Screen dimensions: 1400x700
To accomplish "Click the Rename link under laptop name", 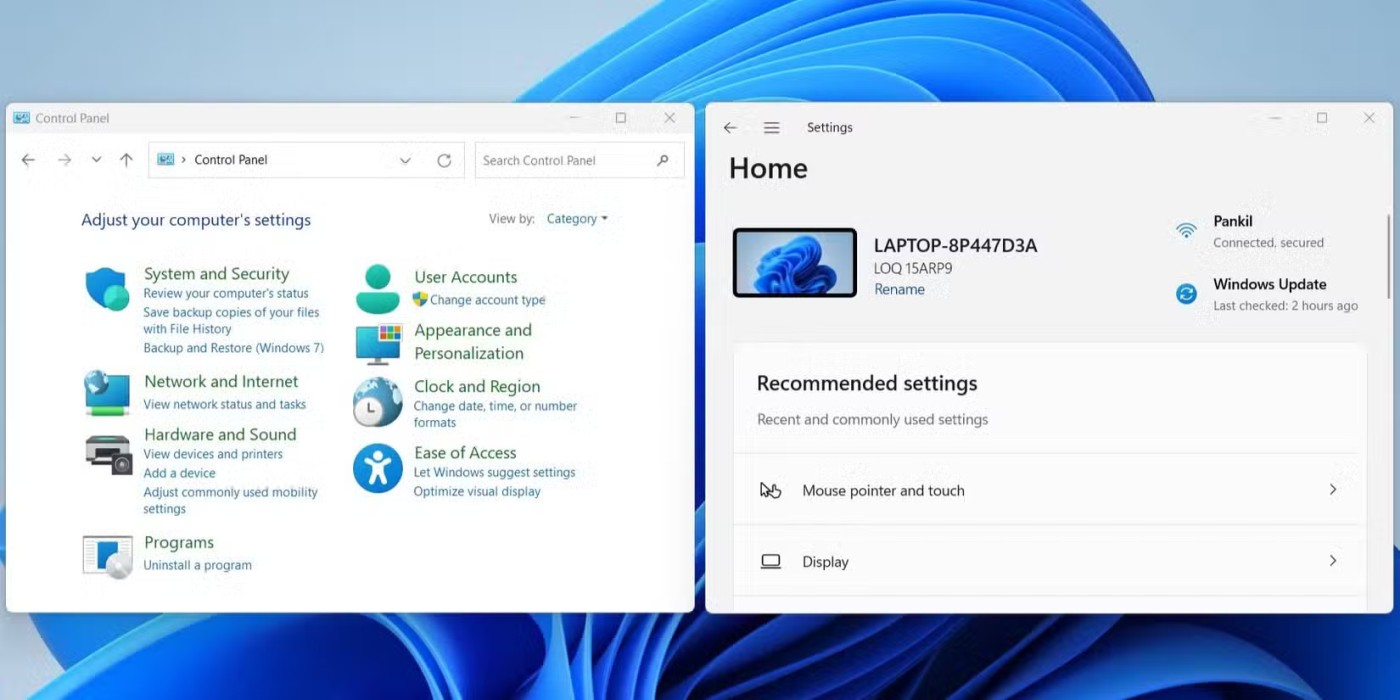I will [x=899, y=289].
